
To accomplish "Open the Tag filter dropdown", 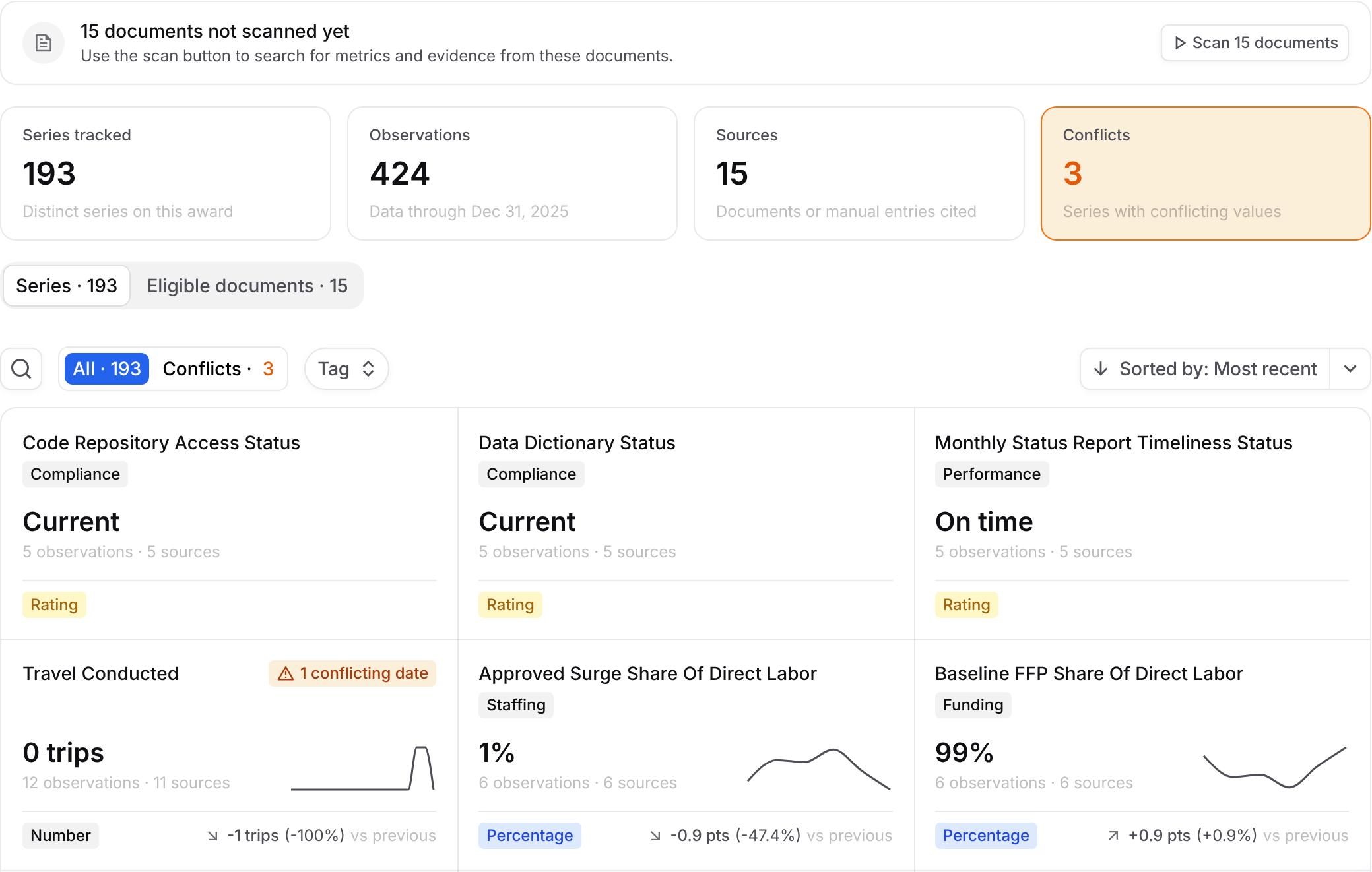I will point(346,369).
